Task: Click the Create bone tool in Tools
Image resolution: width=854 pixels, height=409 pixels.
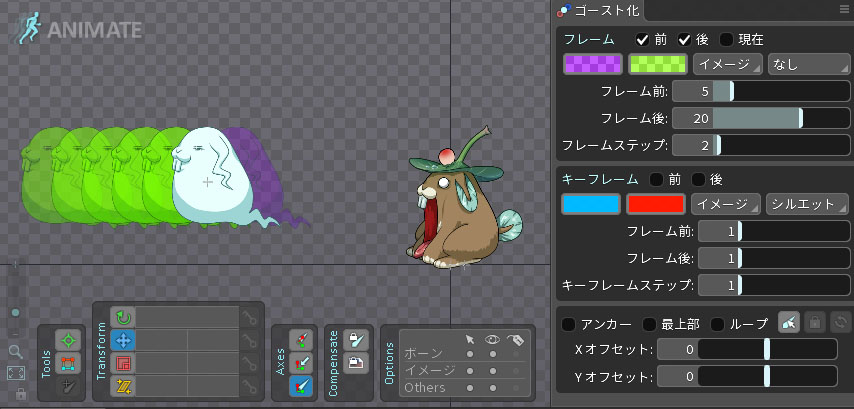Action: (68, 386)
